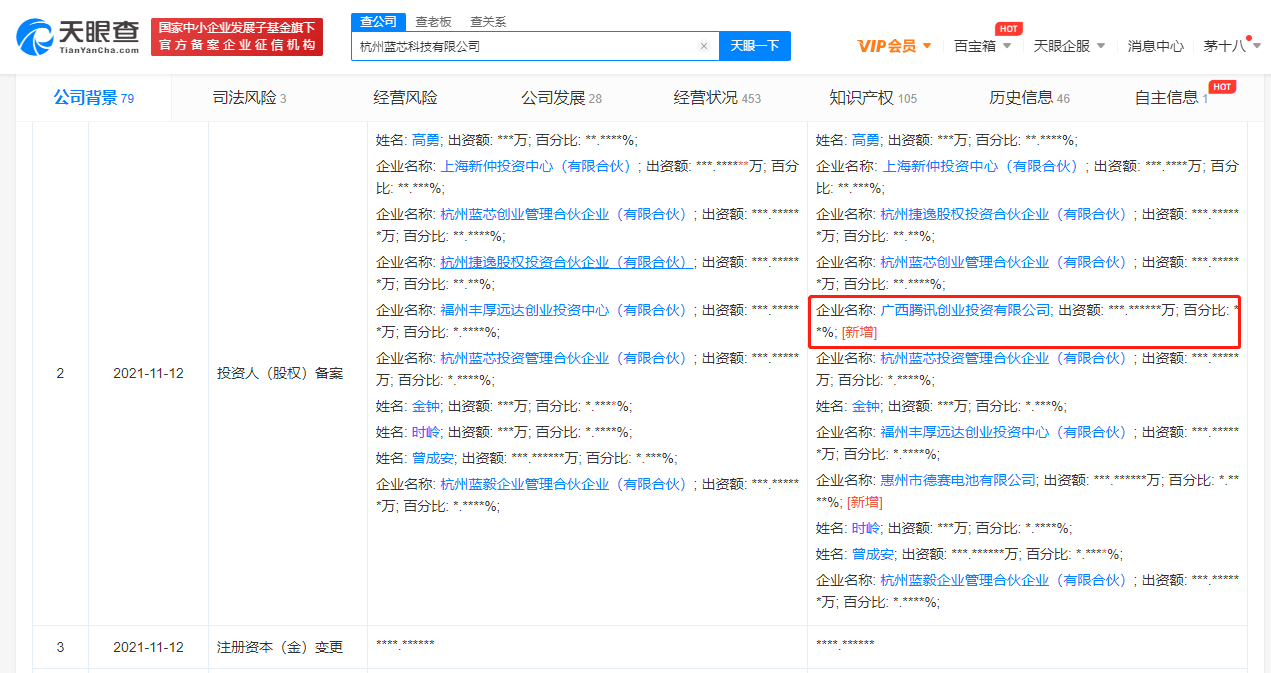Open 曾成安 link in right column
The height and width of the screenshot is (673, 1271).
coord(873,554)
